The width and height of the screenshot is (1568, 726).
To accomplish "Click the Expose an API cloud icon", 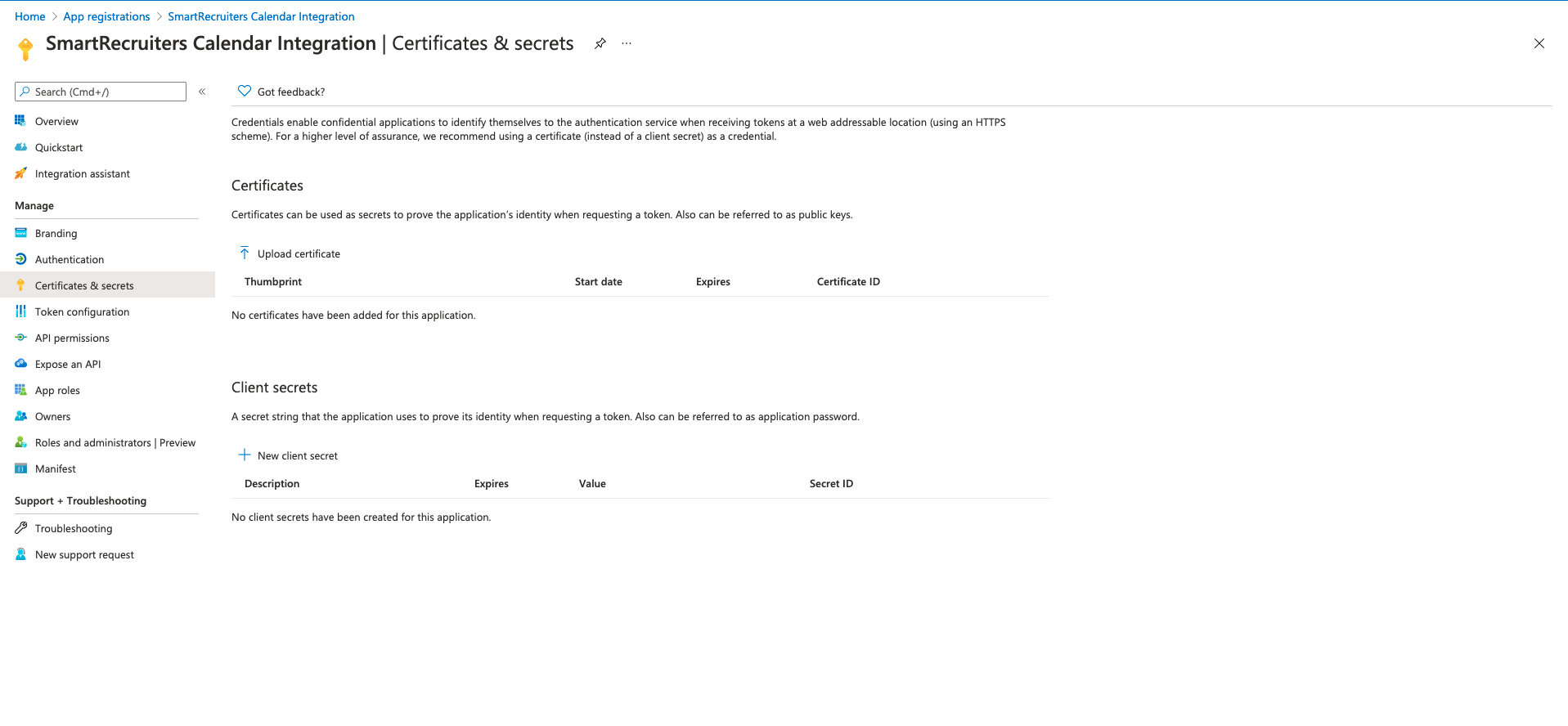I will (20, 364).
